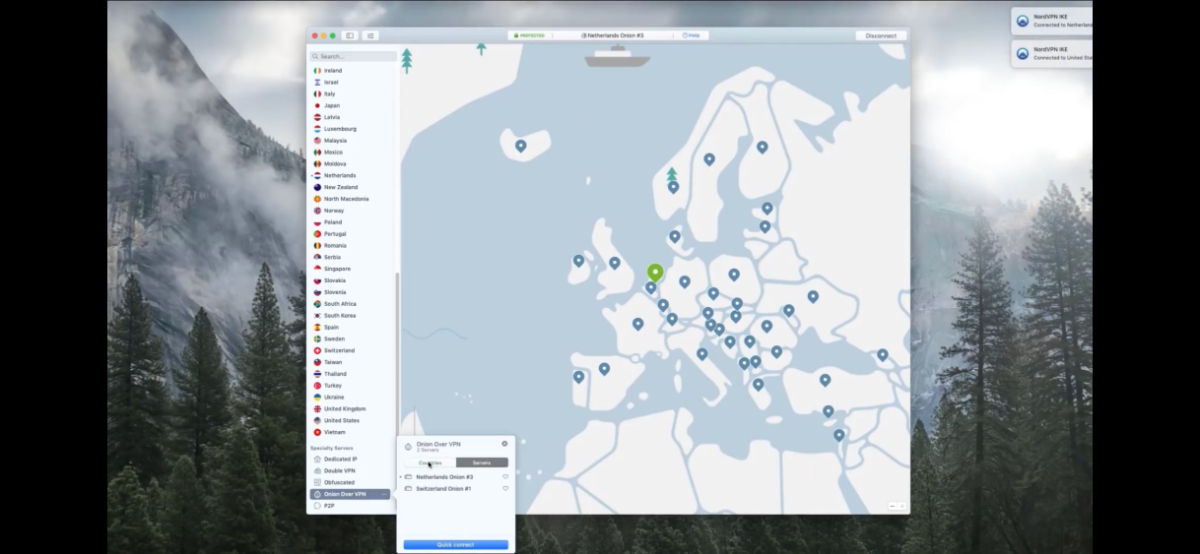Choose the Netherlands Onion #3 server row
The height and width of the screenshot is (554, 1200).
[456, 477]
